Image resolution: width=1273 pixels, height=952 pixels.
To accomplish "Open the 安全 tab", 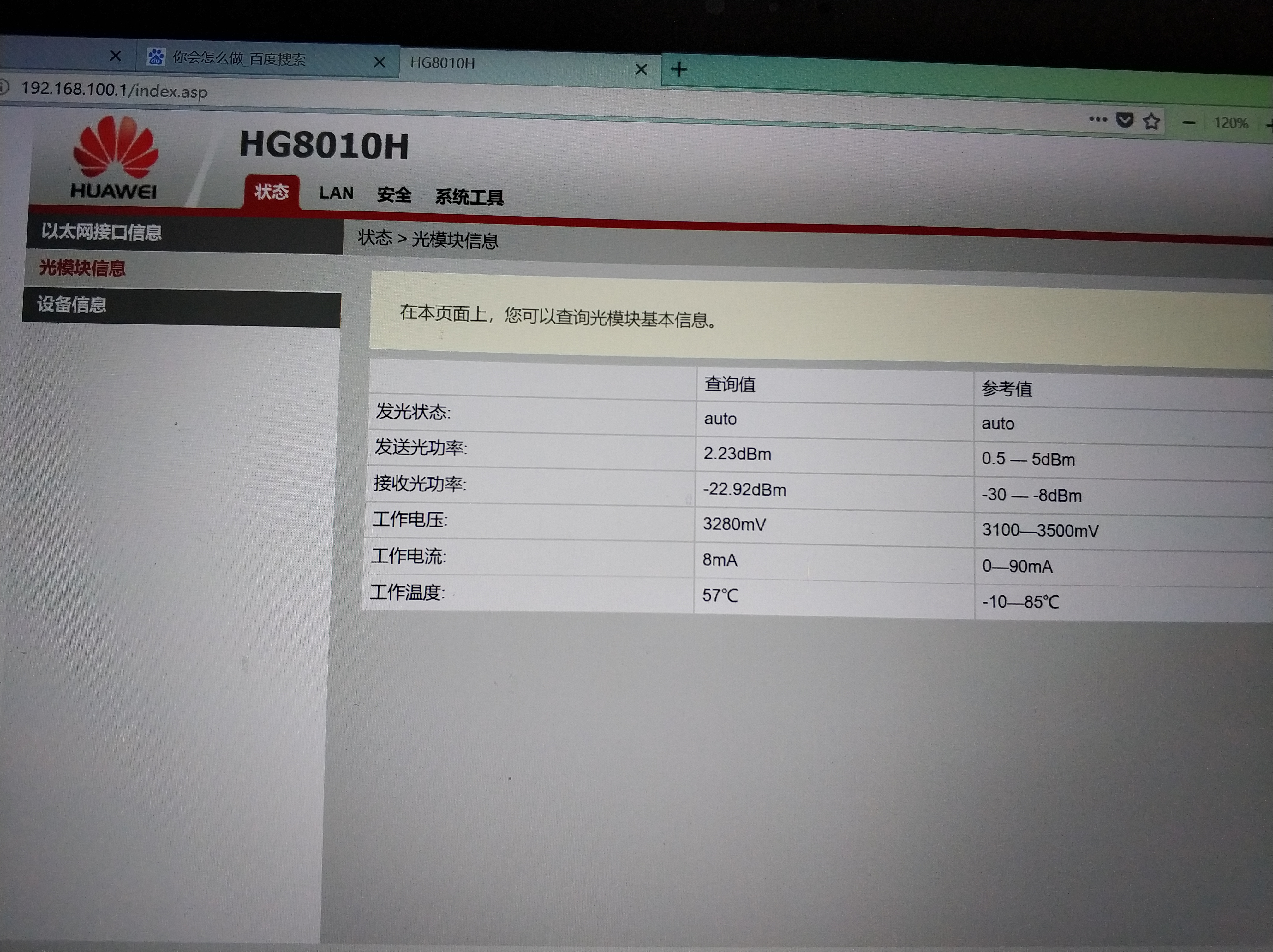I will (394, 195).
